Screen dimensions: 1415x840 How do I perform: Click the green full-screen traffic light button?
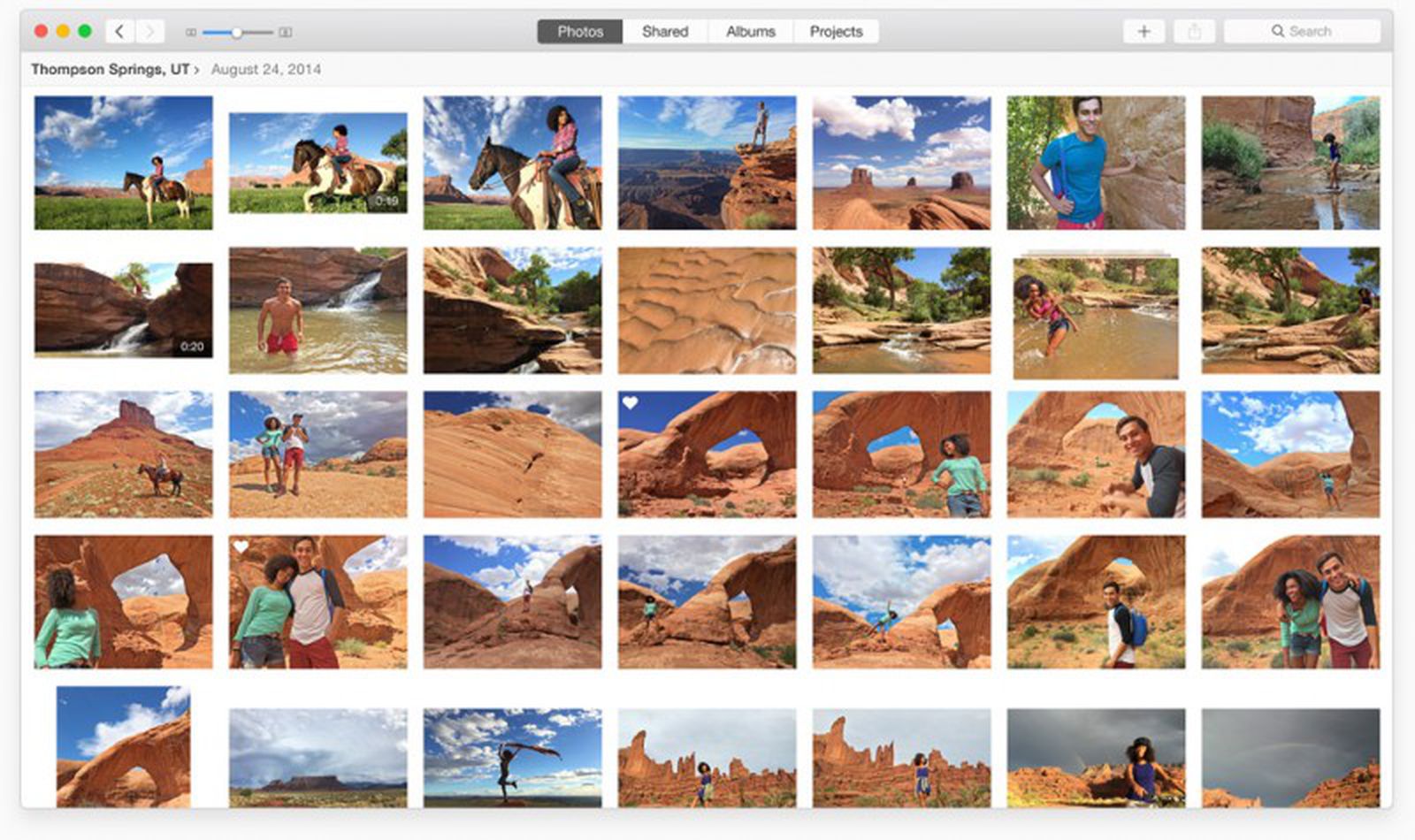coord(85,29)
